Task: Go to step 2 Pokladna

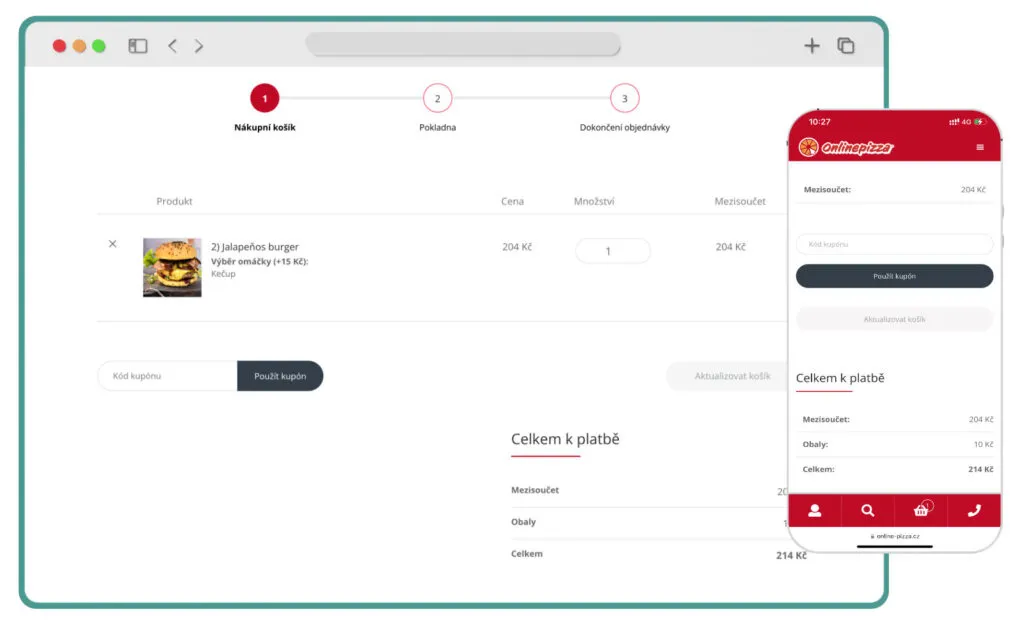Action: point(437,99)
